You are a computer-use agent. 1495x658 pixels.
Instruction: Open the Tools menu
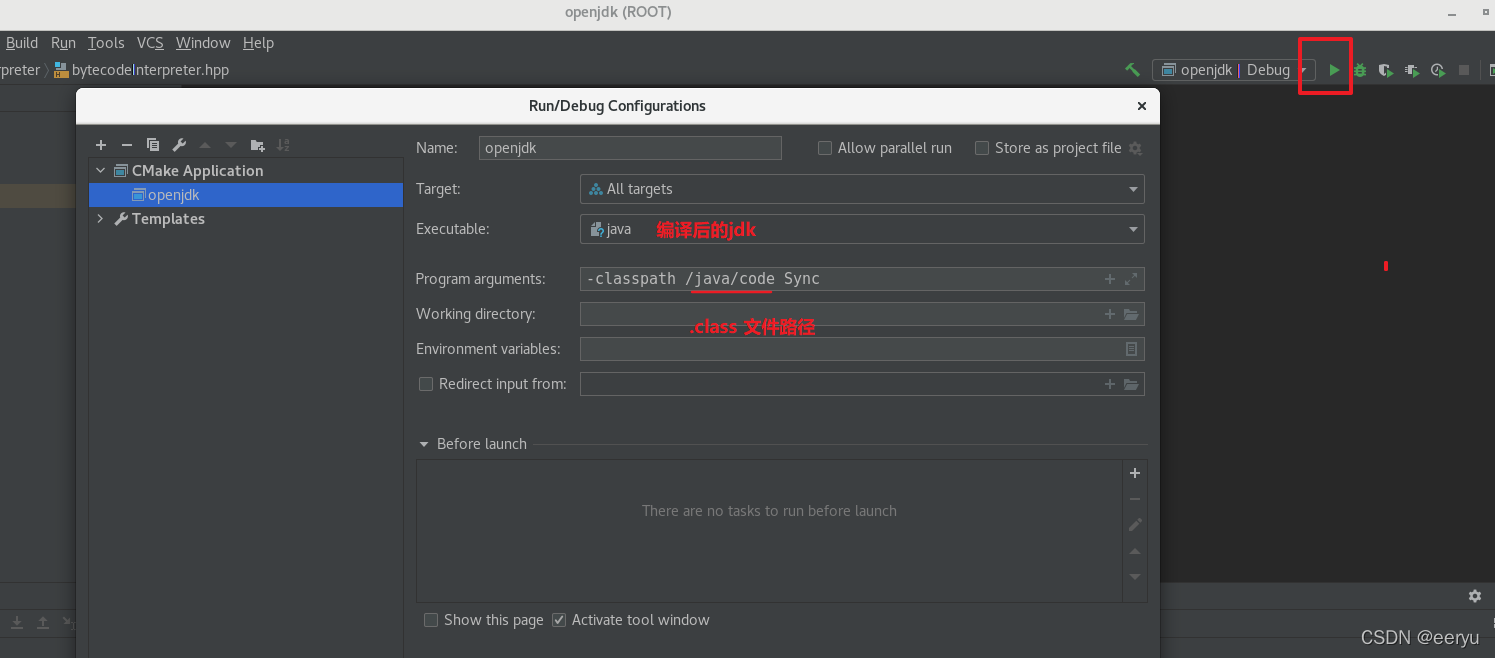(x=106, y=43)
